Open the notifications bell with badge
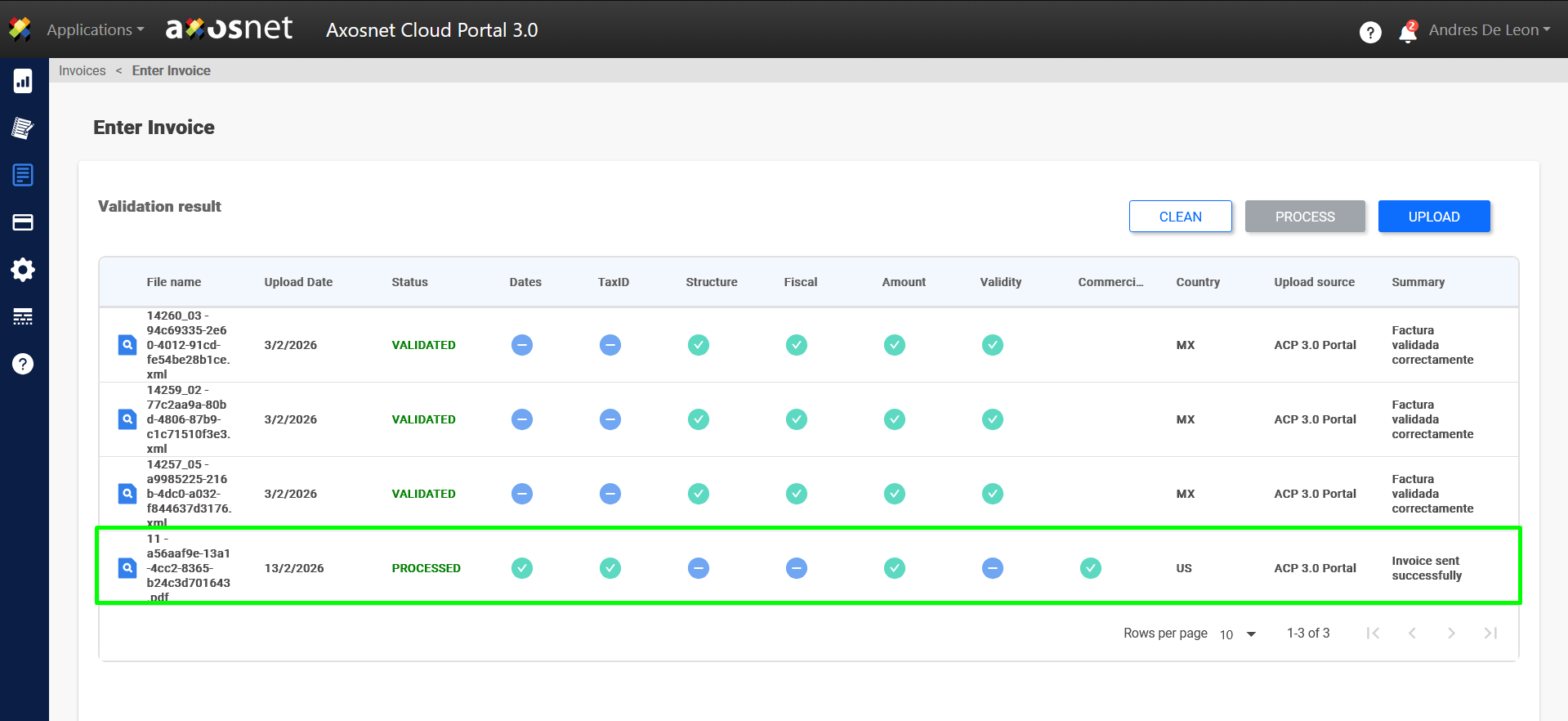 [x=1407, y=32]
